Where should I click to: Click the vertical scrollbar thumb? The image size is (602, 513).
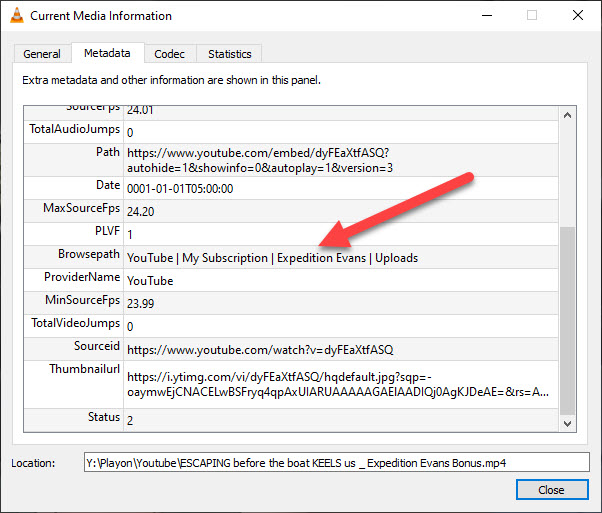pos(568,320)
